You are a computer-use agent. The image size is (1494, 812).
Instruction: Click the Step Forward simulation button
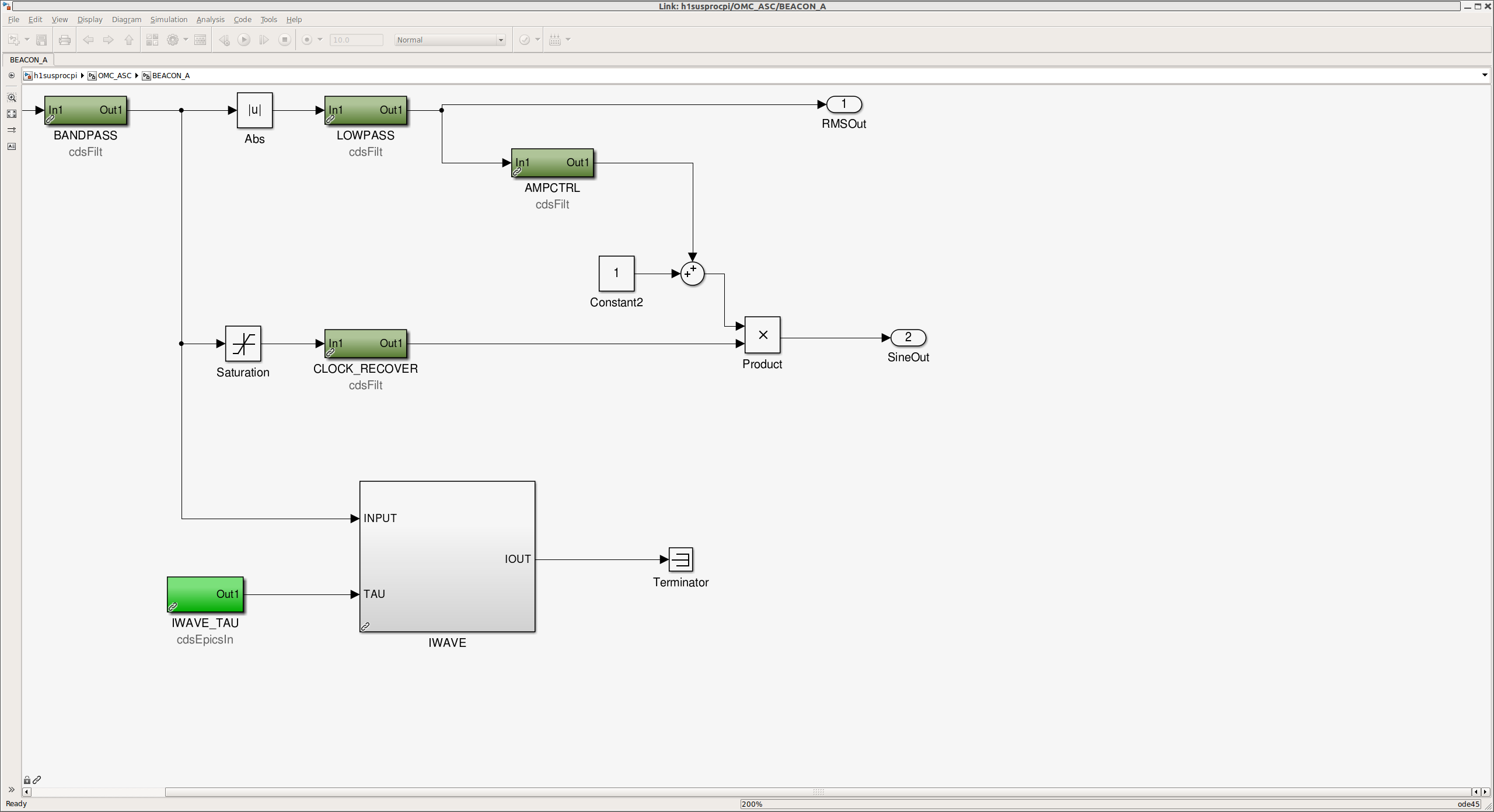(264, 40)
